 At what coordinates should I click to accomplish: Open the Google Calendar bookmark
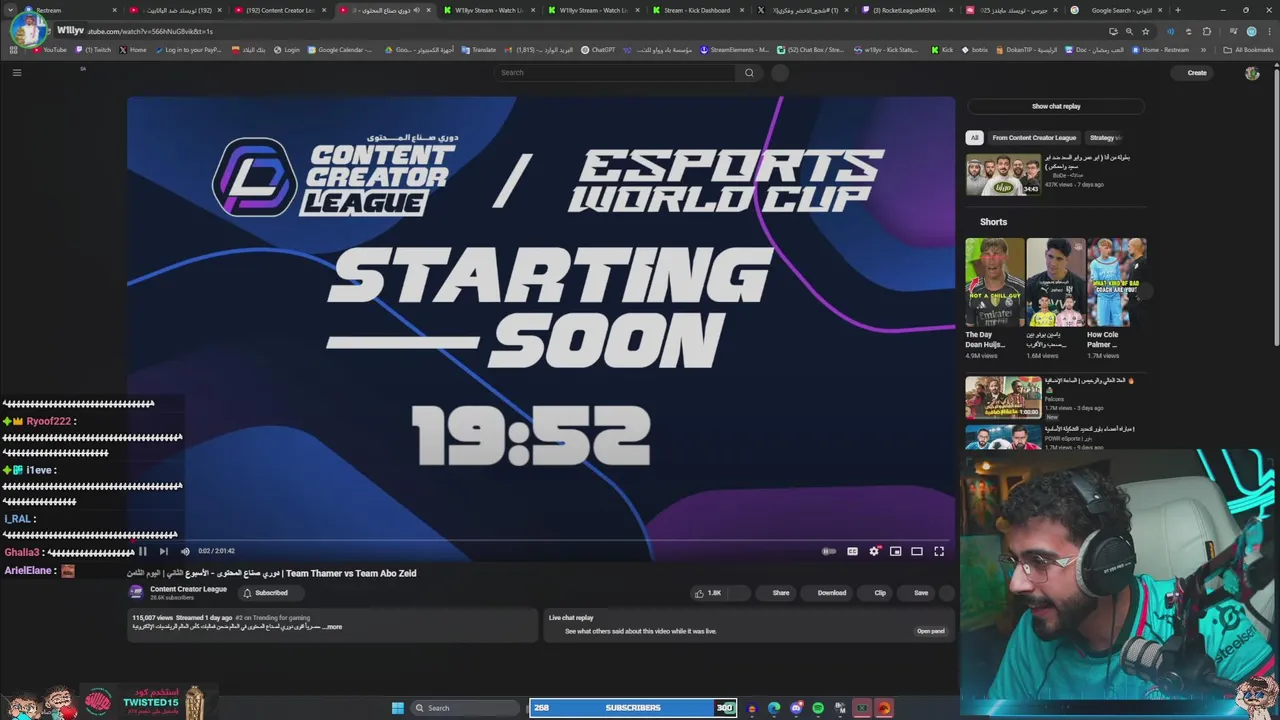pyautogui.click(x=340, y=50)
